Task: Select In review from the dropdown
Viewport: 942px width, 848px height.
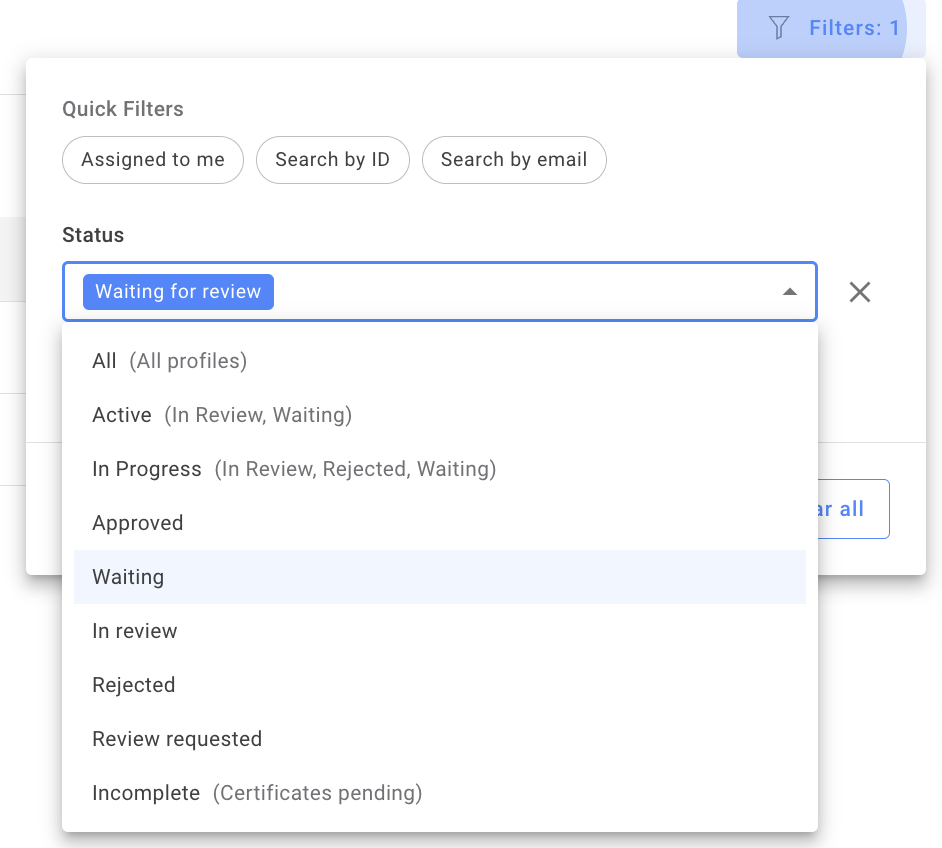Action: 135,631
